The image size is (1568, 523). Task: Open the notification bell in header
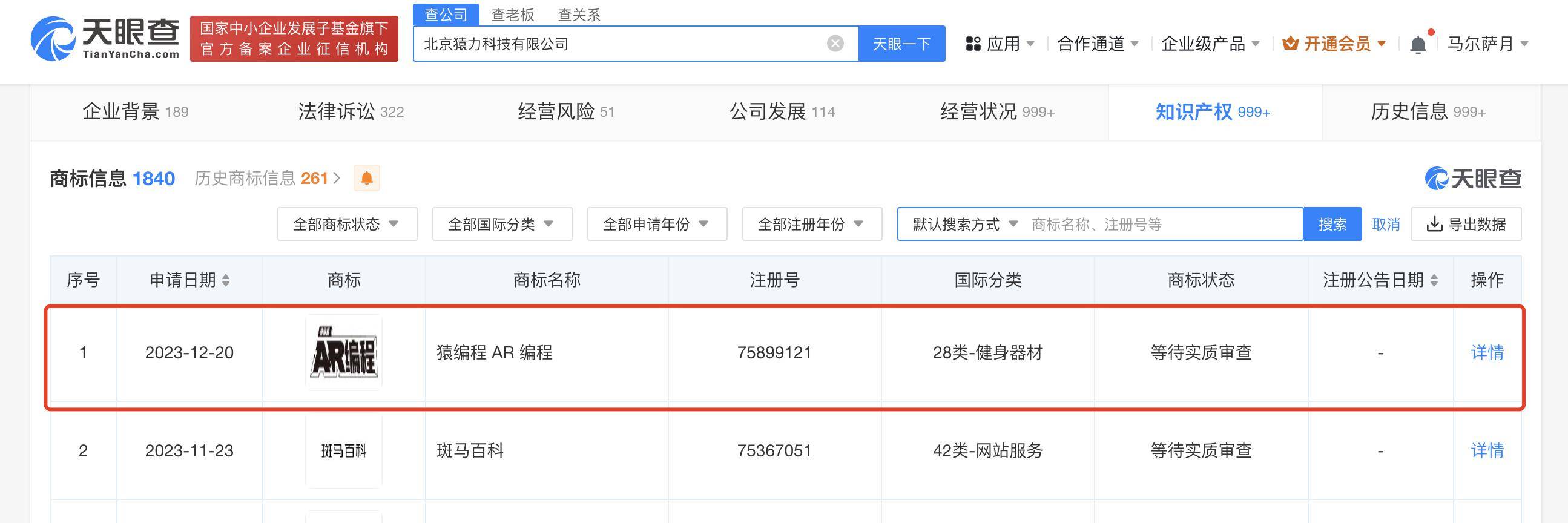click(x=1418, y=44)
